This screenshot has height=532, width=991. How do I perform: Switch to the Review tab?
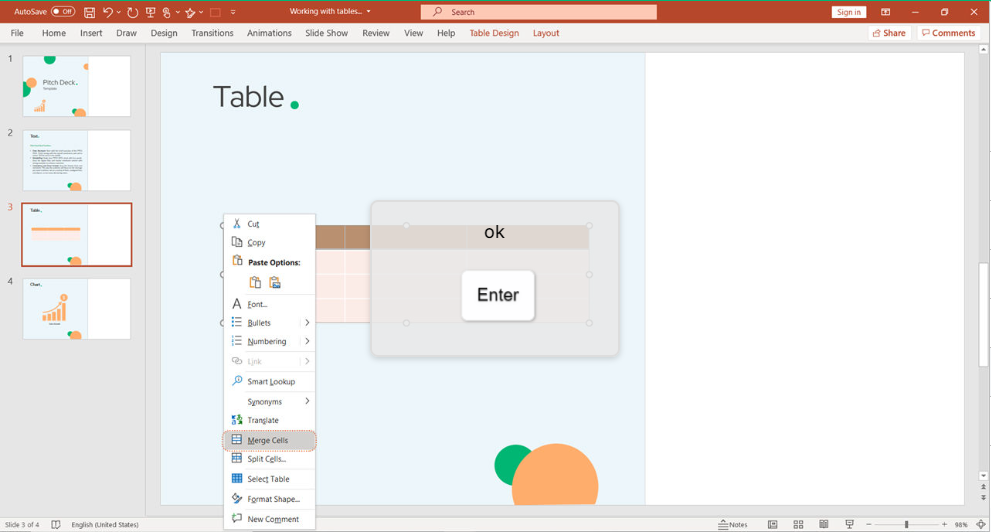click(x=375, y=33)
